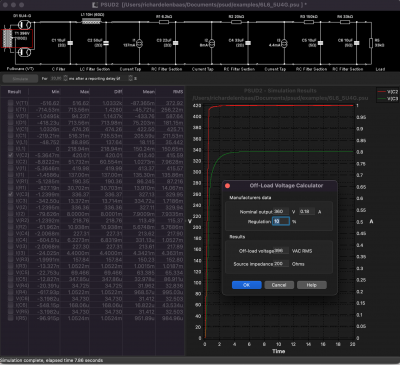400x365 pixels.
Task: Uncheck the V(C2) result checkbox
Action: (x=11, y=155)
